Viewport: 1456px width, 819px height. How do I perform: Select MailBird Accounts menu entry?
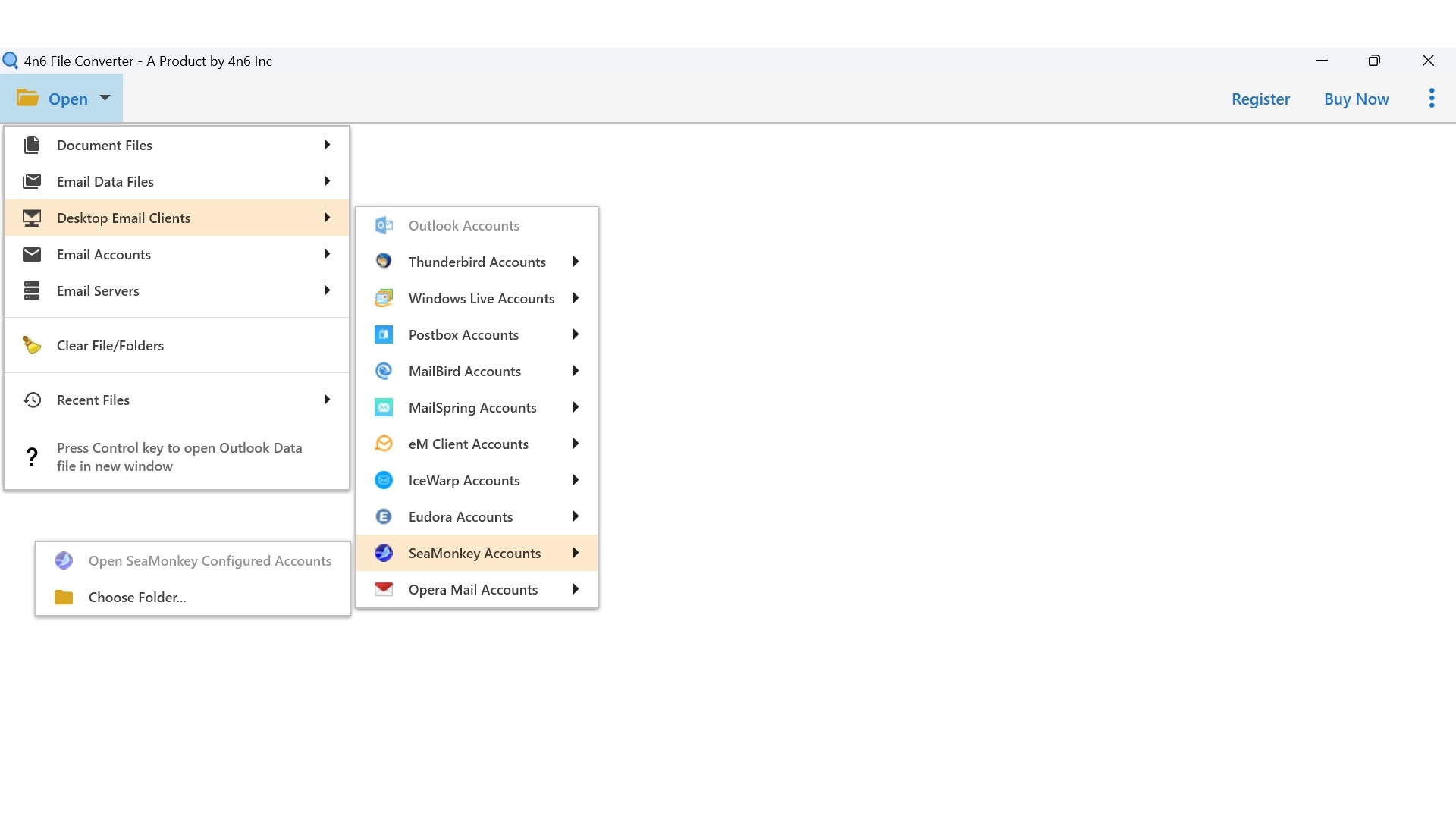[477, 371]
